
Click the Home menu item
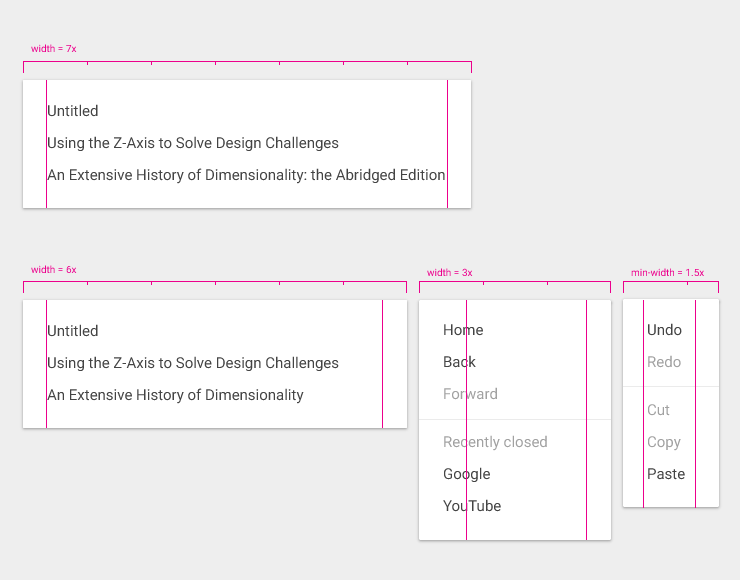point(463,330)
